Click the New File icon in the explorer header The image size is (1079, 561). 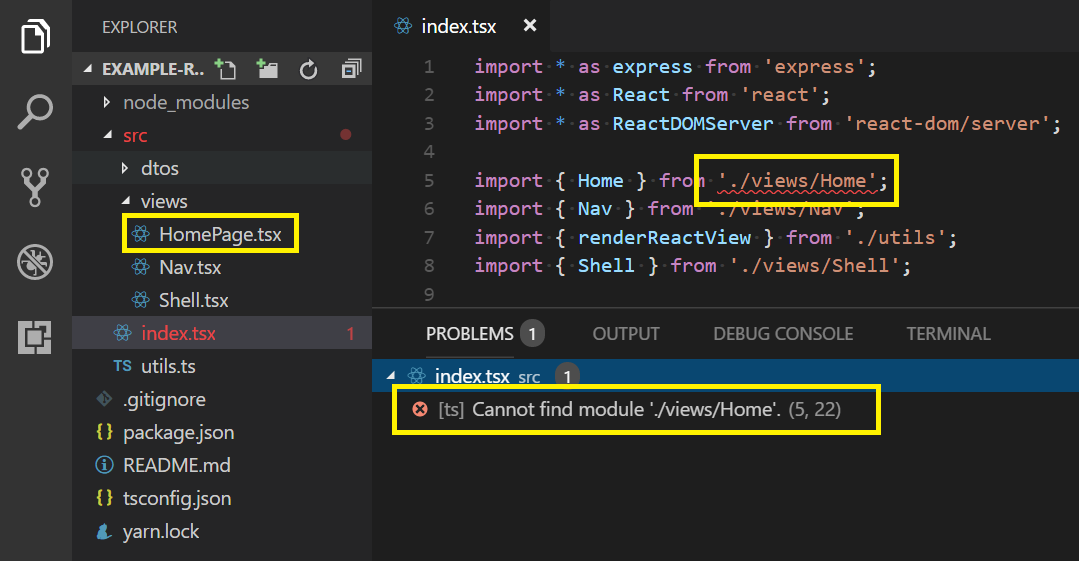coord(225,69)
